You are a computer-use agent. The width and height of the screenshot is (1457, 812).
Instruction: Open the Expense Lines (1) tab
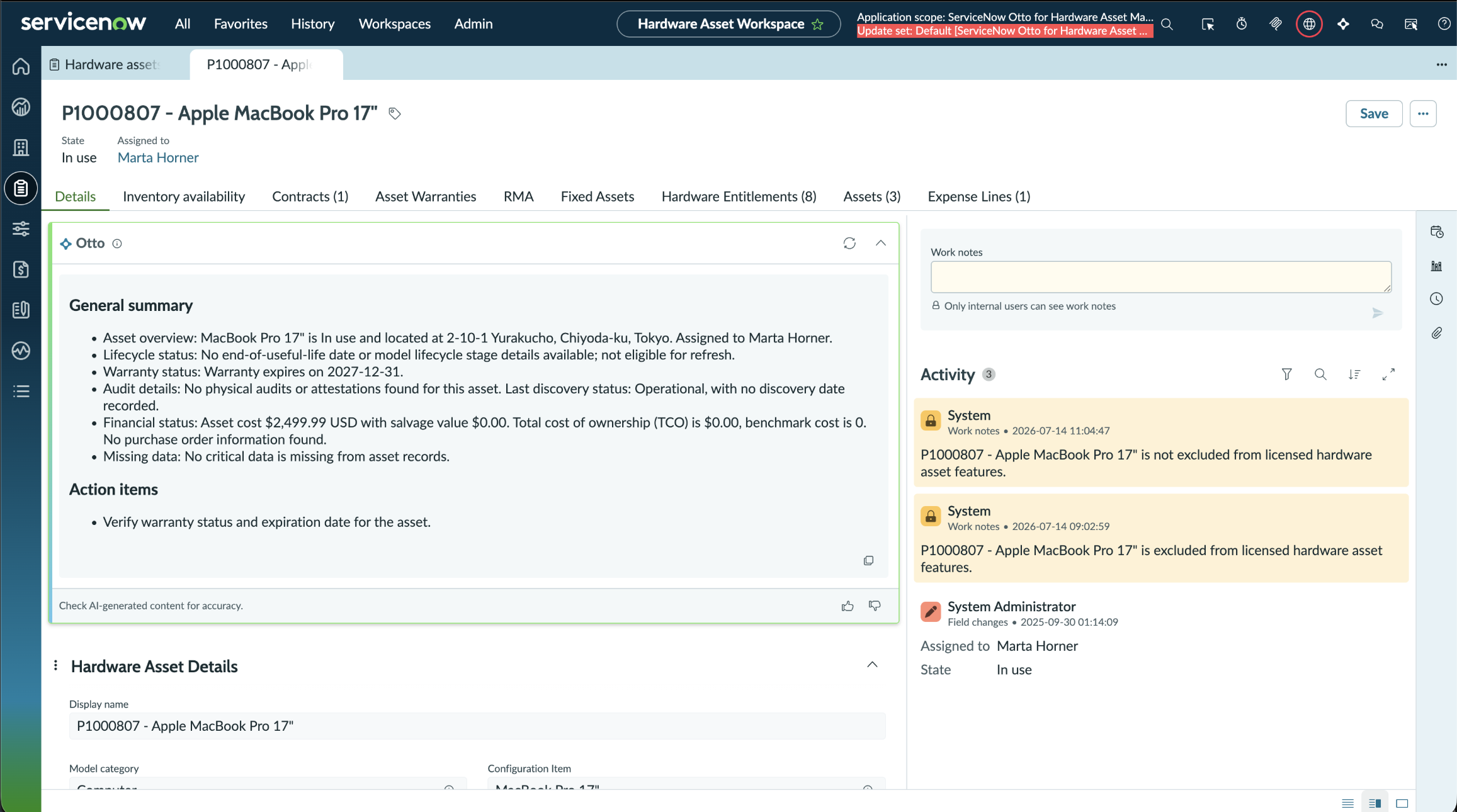pos(979,196)
